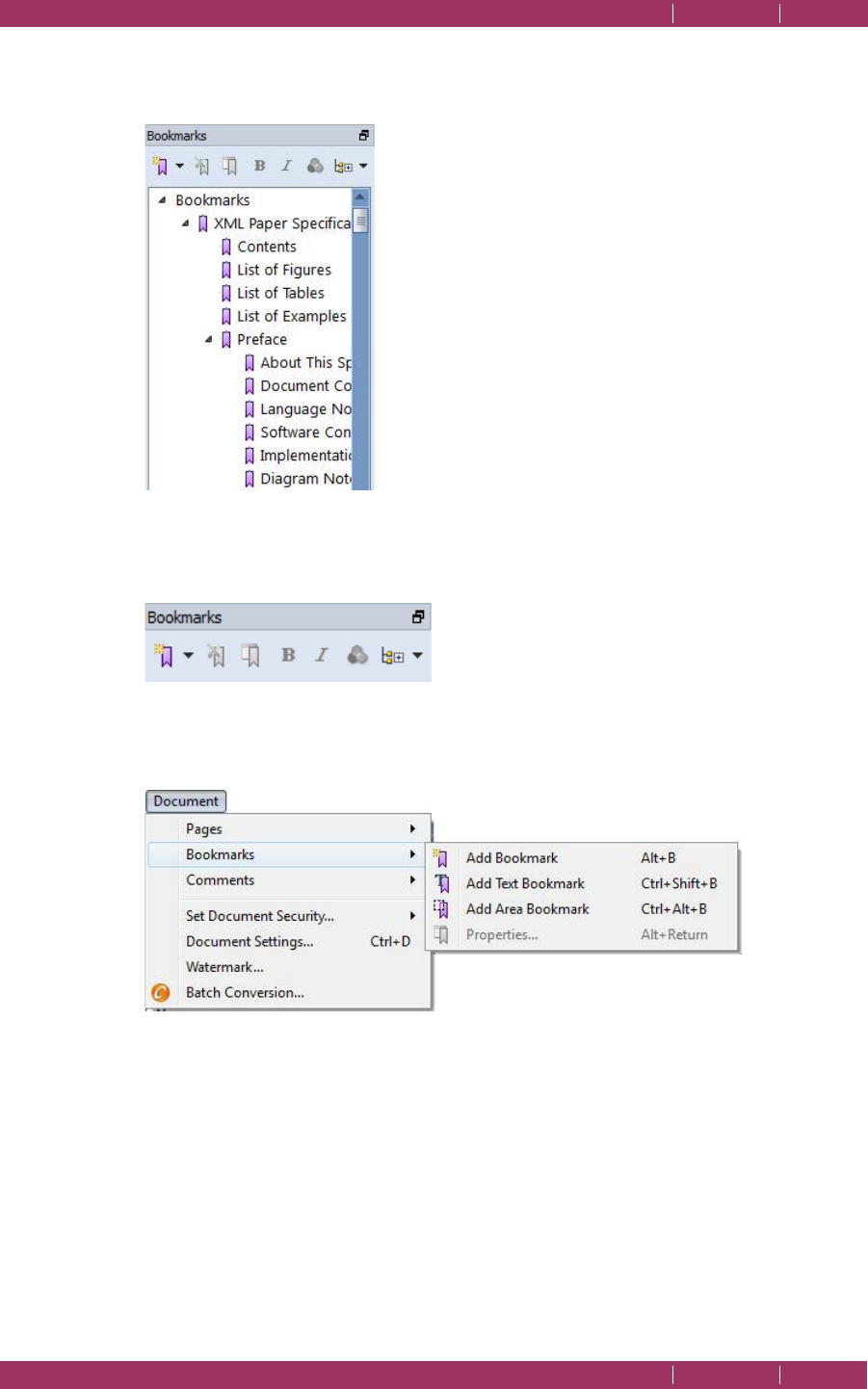The image size is (868, 1389).
Task: Select the Diagram Not bookmark
Action: tap(305, 479)
